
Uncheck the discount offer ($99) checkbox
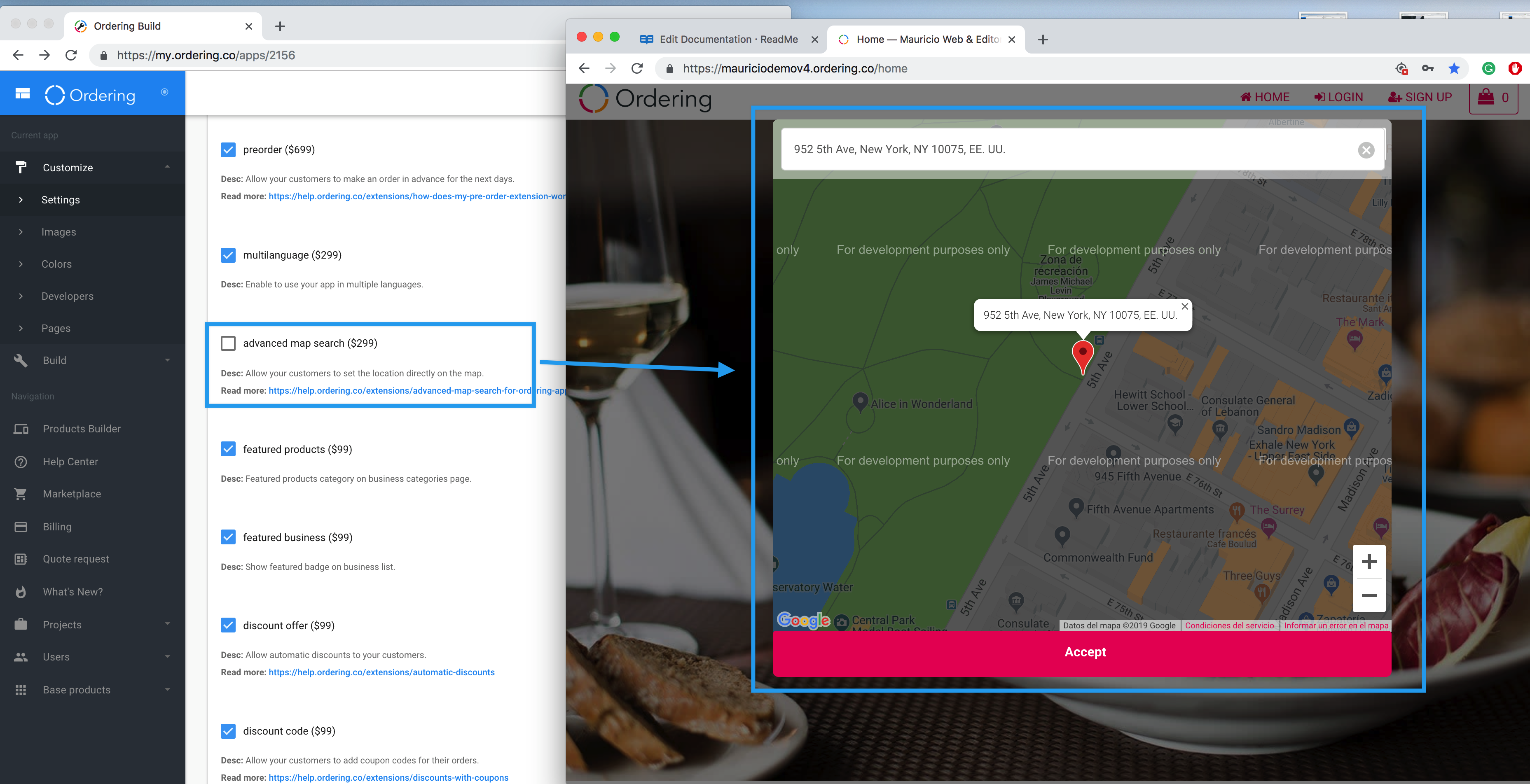click(228, 625)
